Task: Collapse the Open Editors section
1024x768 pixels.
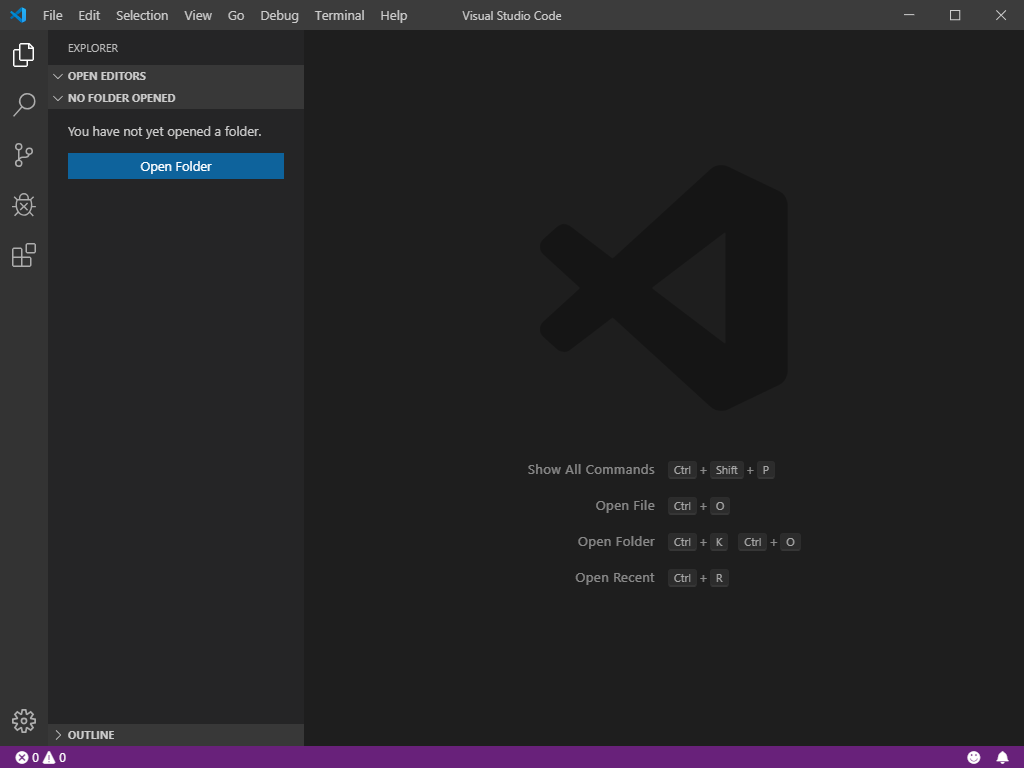Action: click(176, 76)
